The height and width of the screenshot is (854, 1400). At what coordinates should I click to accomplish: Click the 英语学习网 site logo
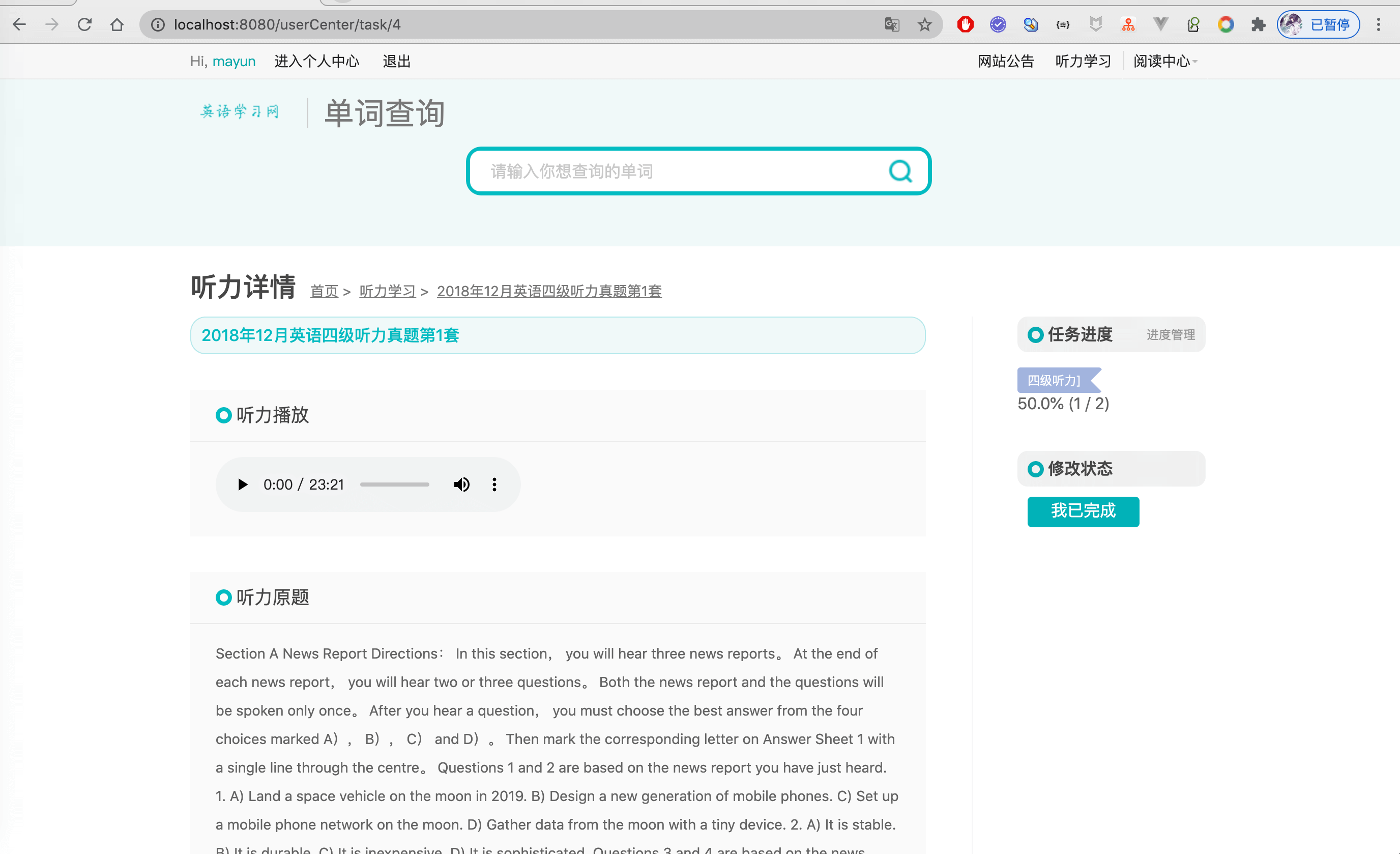pos(240,111)
